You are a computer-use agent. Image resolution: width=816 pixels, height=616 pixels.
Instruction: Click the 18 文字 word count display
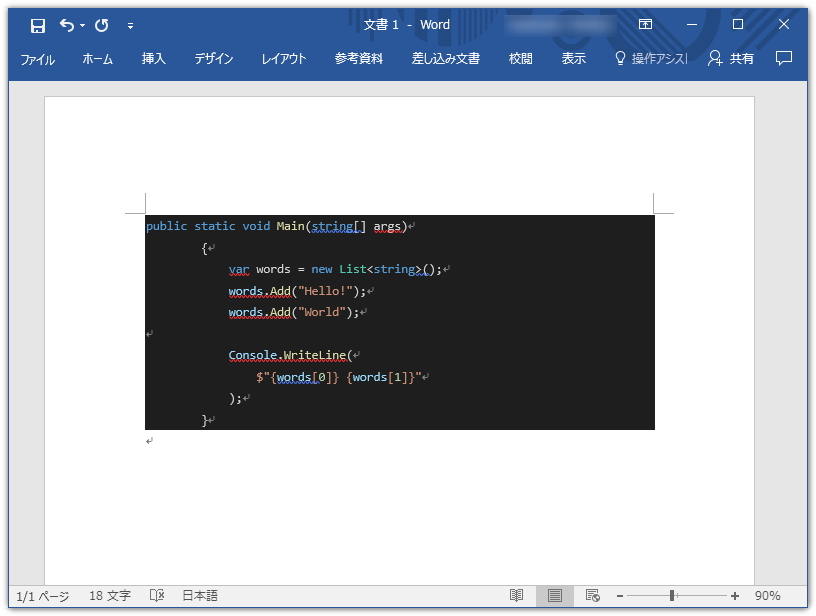[x=109, y=595]
